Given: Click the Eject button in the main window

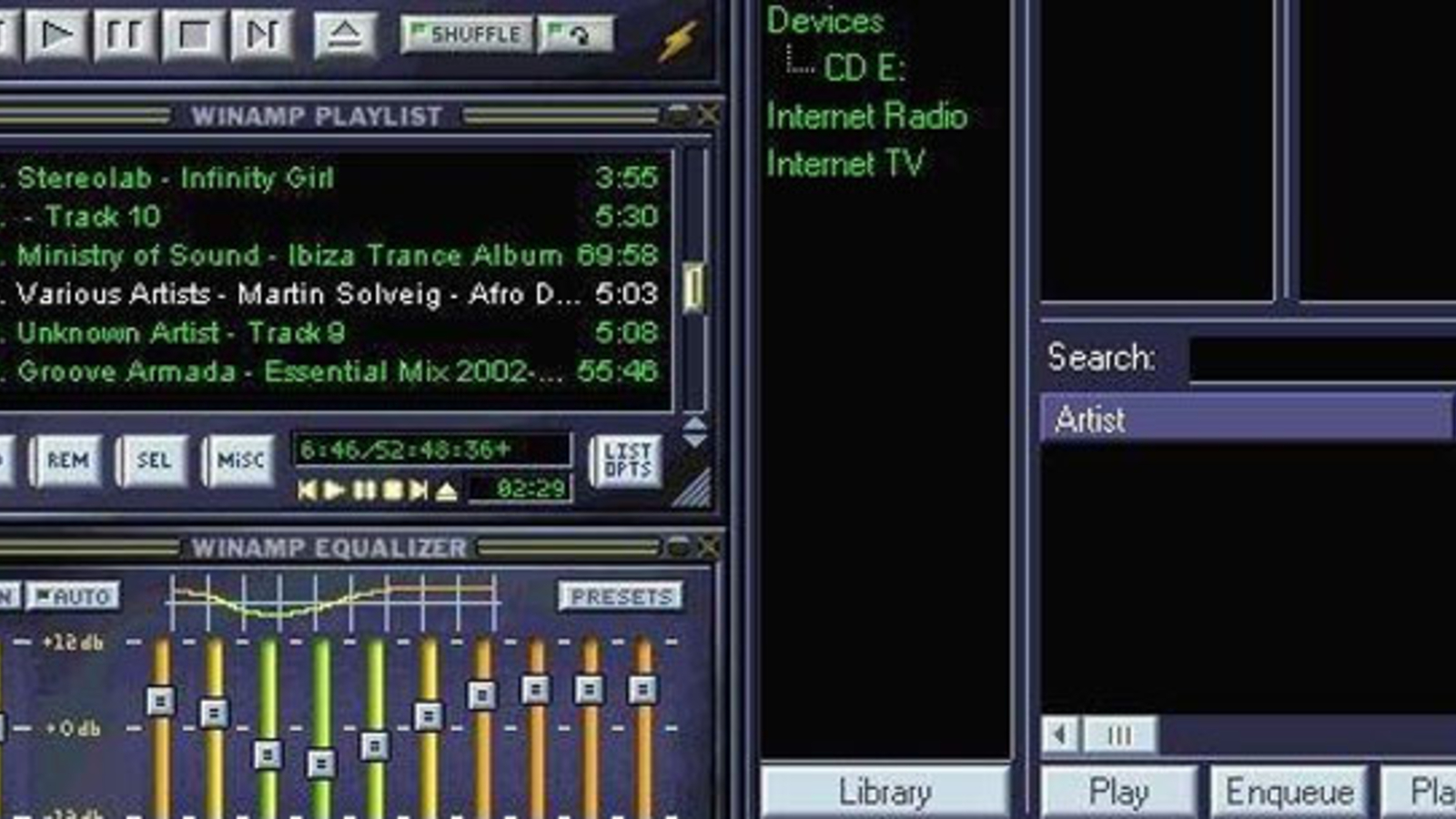Looking at the screenshot, I should [345, 35].
